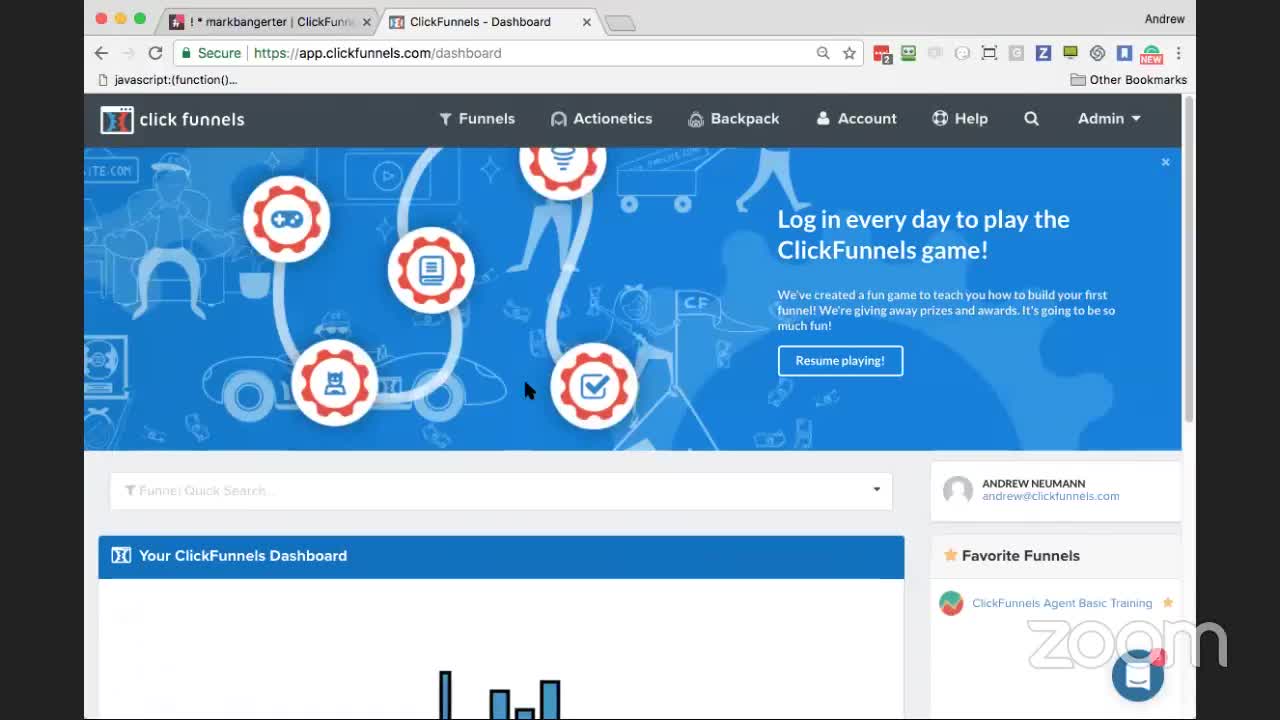Click the spiral extension icon
The width and height of the screenshot is (1280, 720).
click(x=1097, y=53)
